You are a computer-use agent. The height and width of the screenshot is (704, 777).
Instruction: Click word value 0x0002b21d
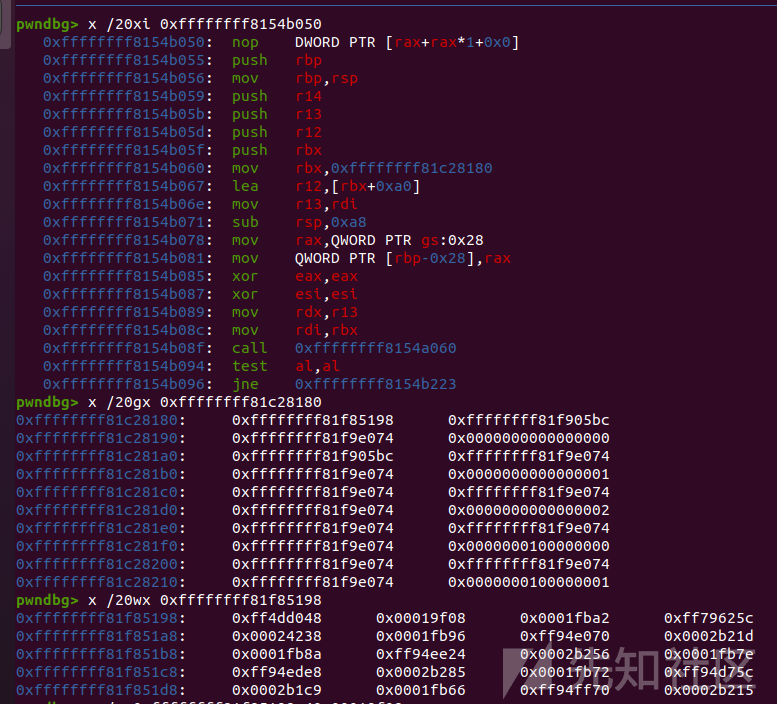709,636
